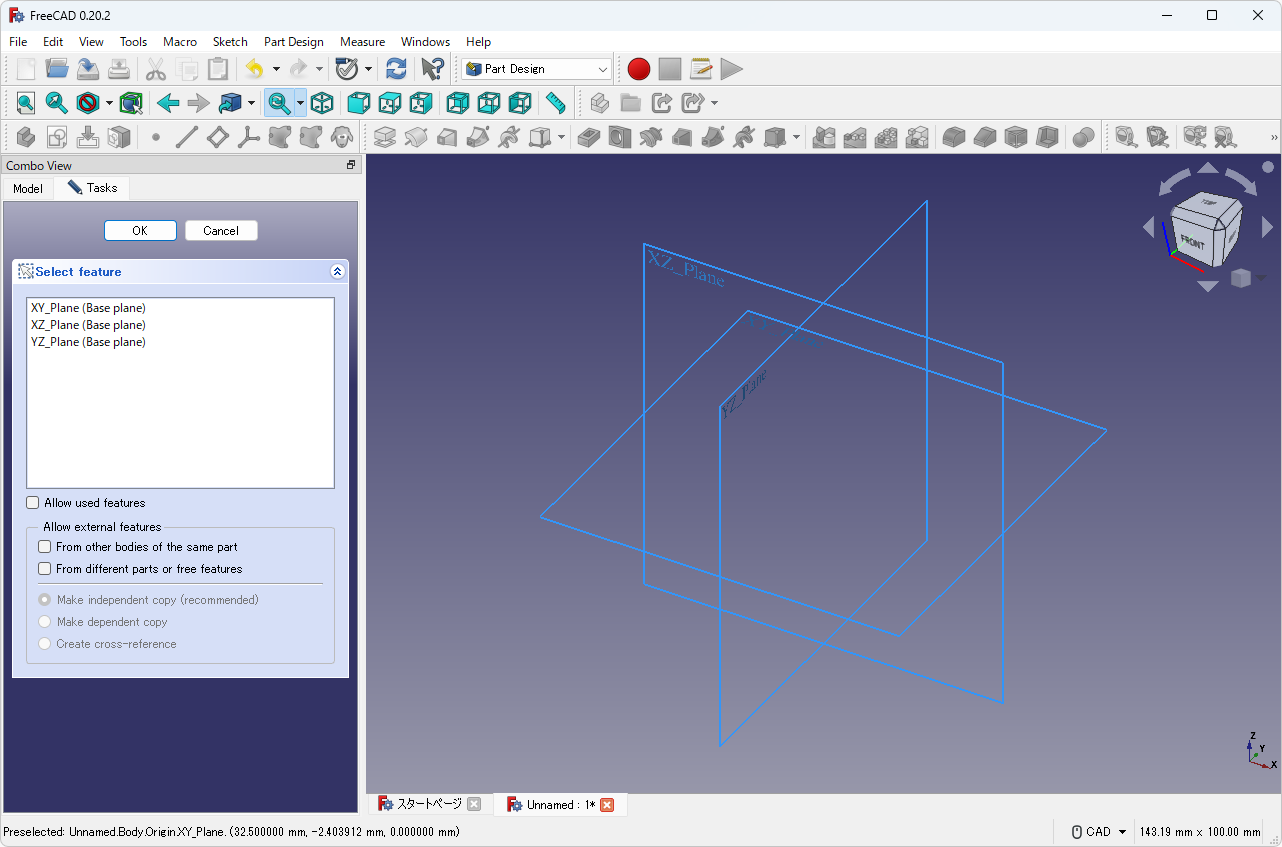Activate the What's This help pointer
1282x847 pixels.
[x=432, y=69]
